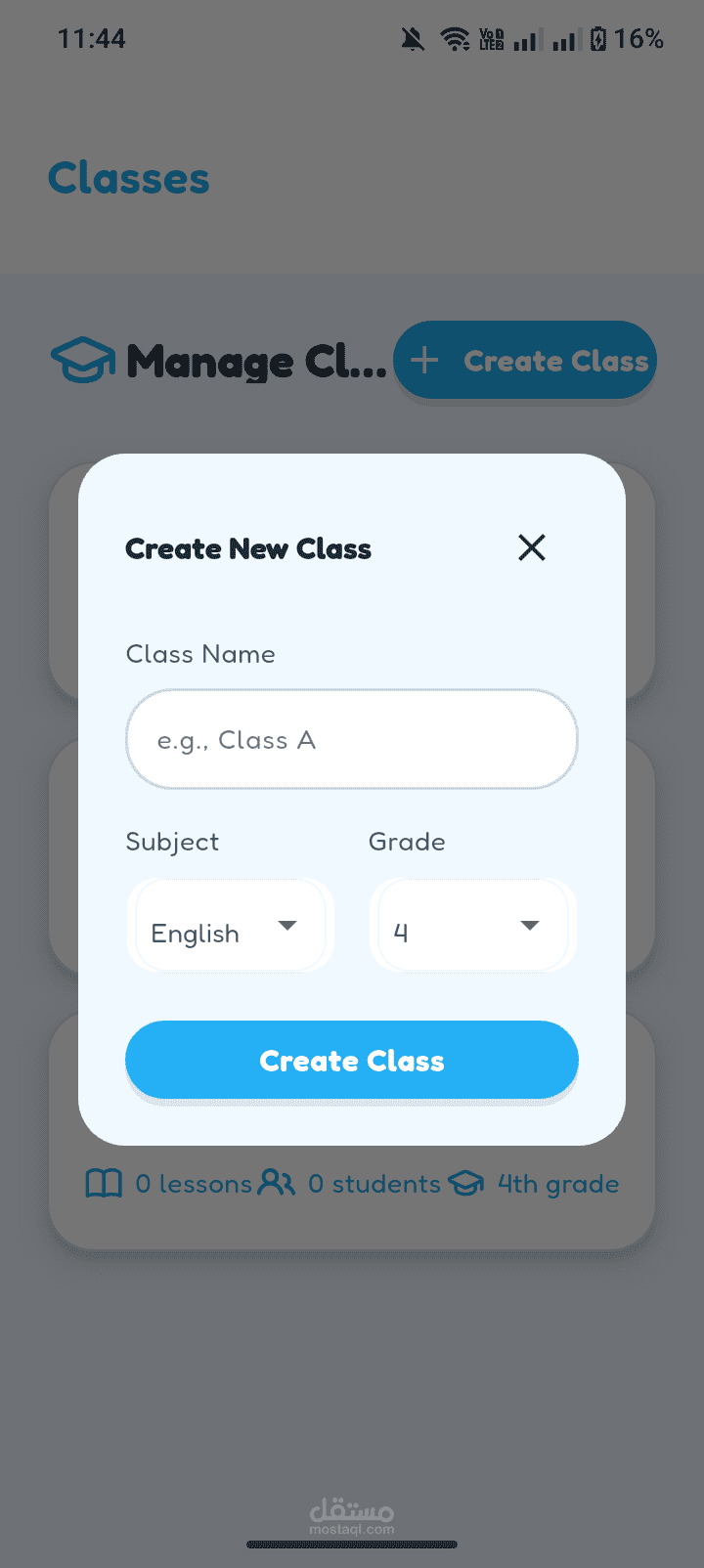Click the graduation cap grade icon
Image resolution: width=704 pixels, height=1568 pixels.
(x=466, y=1184)
